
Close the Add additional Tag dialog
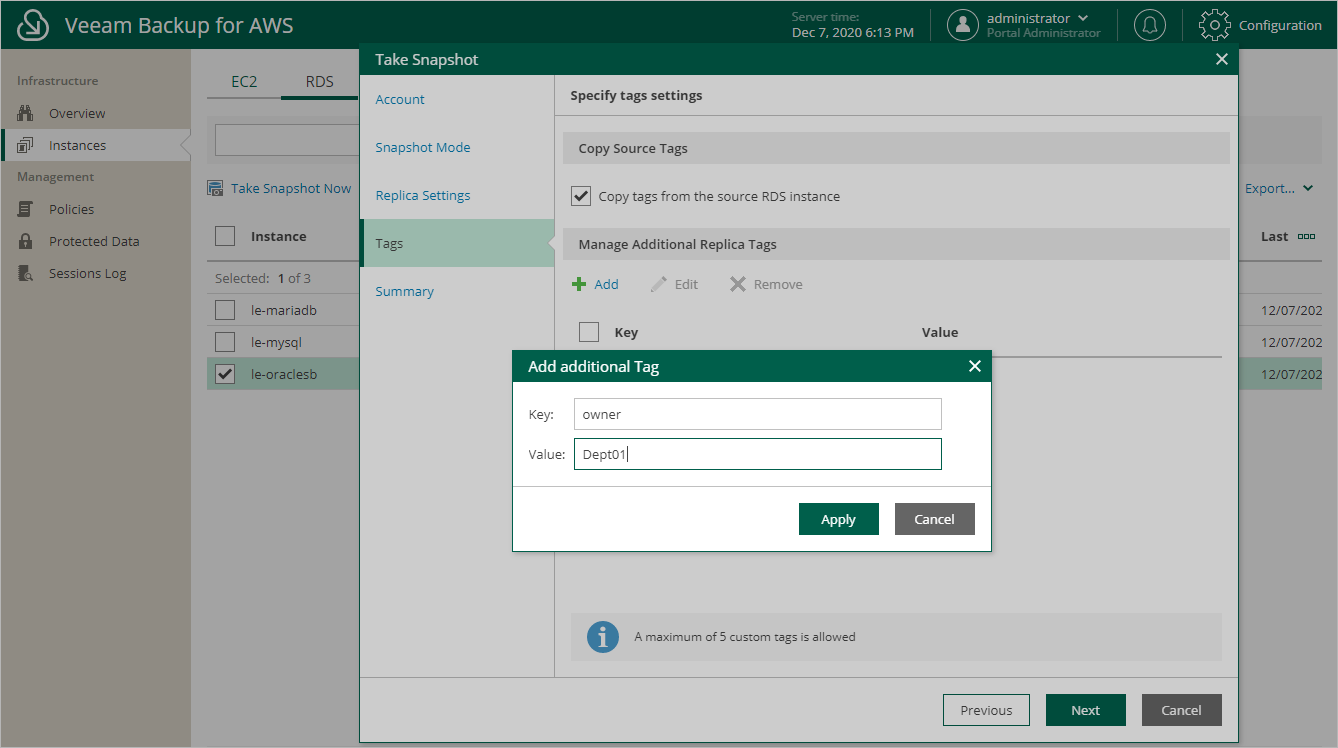point(975,366)
